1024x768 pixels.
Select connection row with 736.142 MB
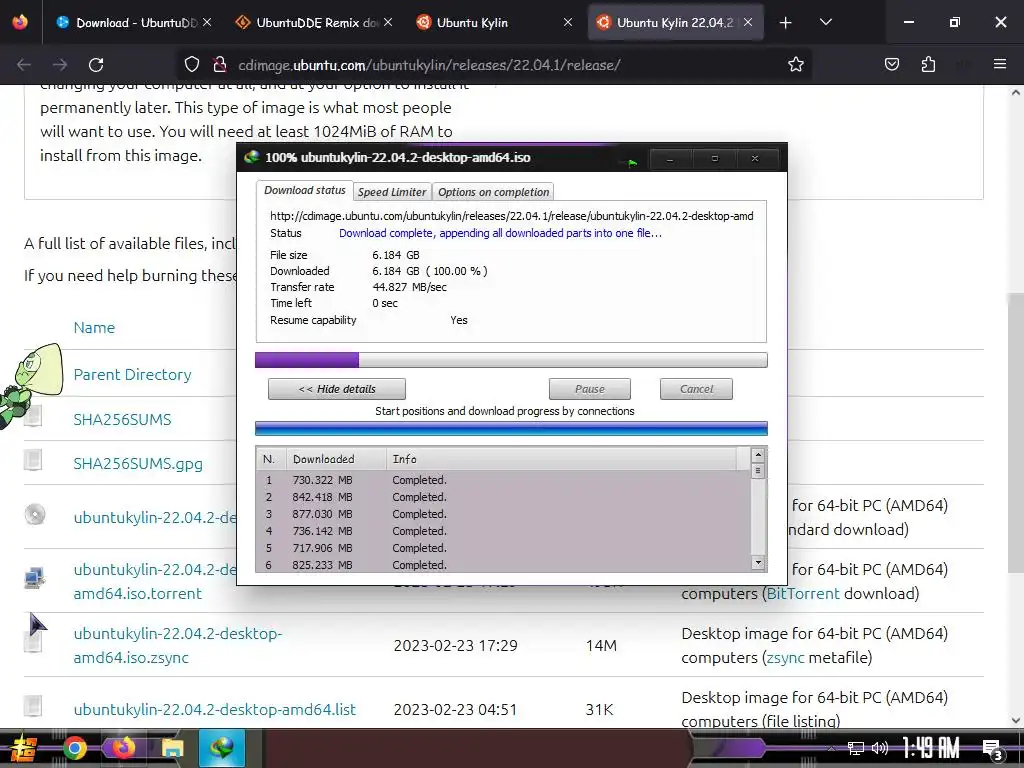[504, 531]
